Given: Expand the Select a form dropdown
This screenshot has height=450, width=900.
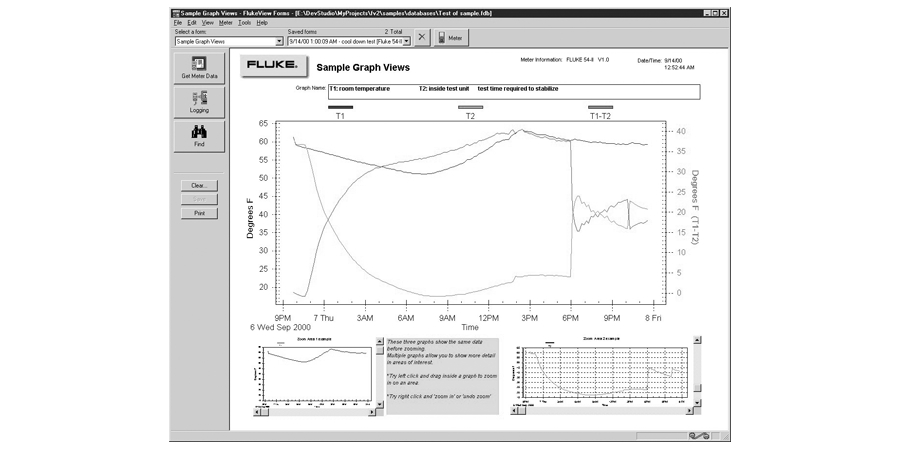Looking at the screenshot, I should (x=280, y=41).
